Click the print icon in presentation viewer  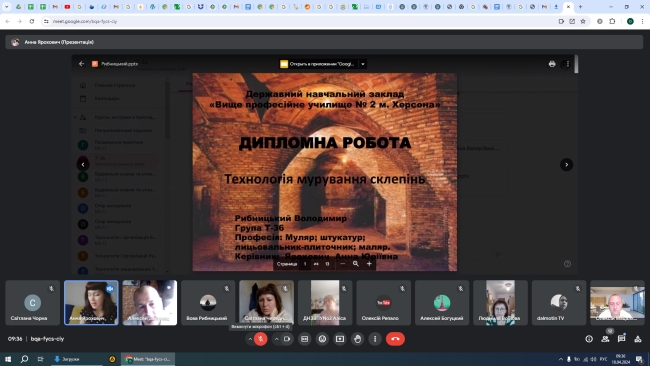[x=552, y=64]
